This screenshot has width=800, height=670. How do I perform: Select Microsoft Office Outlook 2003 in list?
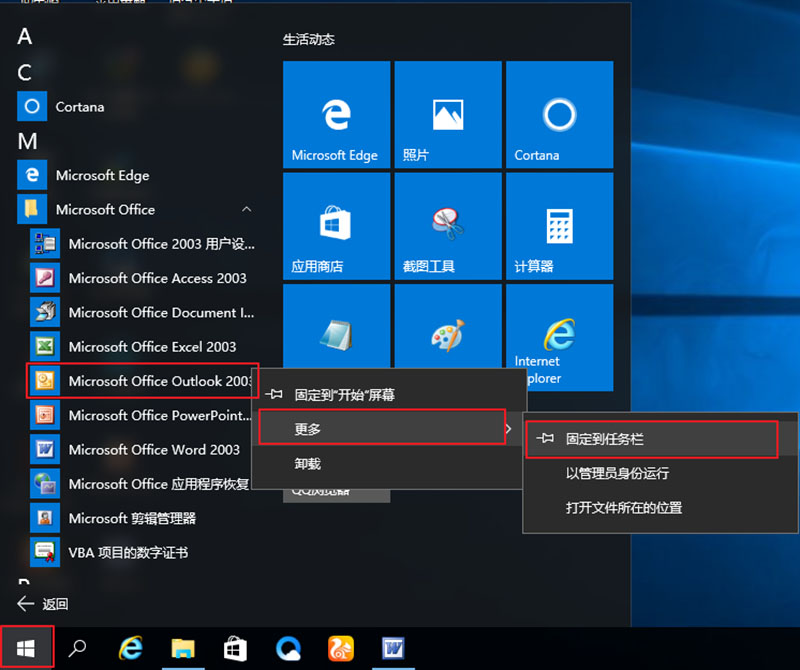pos(143,381)
